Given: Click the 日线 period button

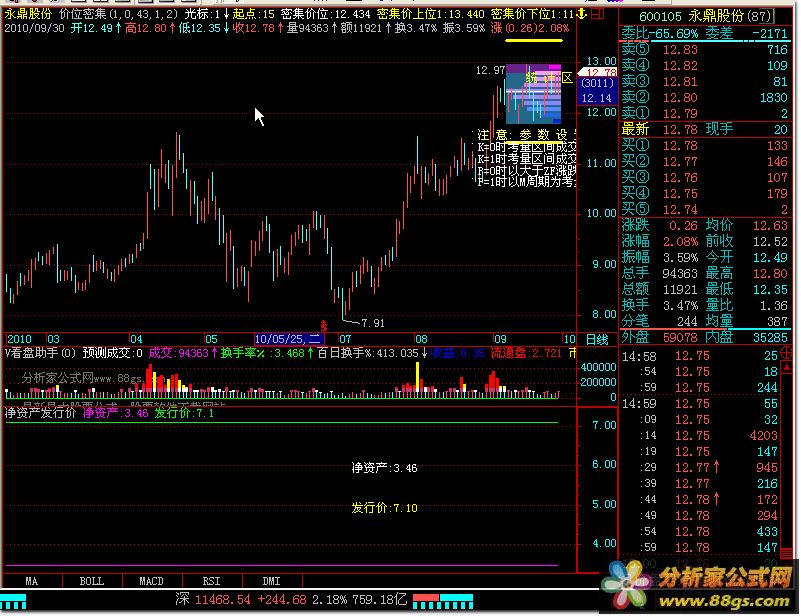Looking at the screenshot, I should 597,339.
